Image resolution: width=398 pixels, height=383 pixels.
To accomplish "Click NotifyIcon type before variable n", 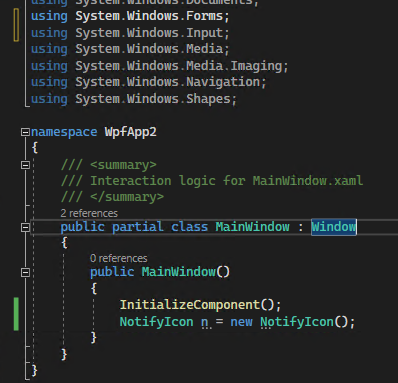I will [156, 322].
